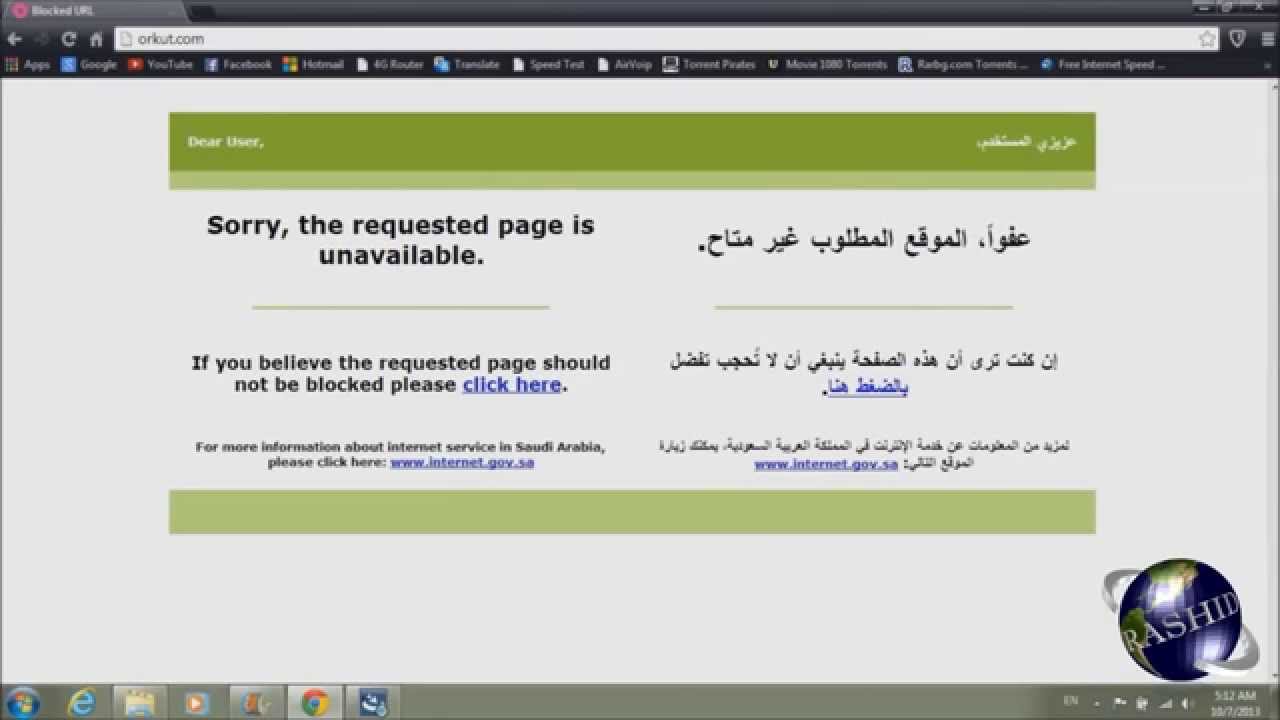Open the shield extension icon

tap(1238, 39)
